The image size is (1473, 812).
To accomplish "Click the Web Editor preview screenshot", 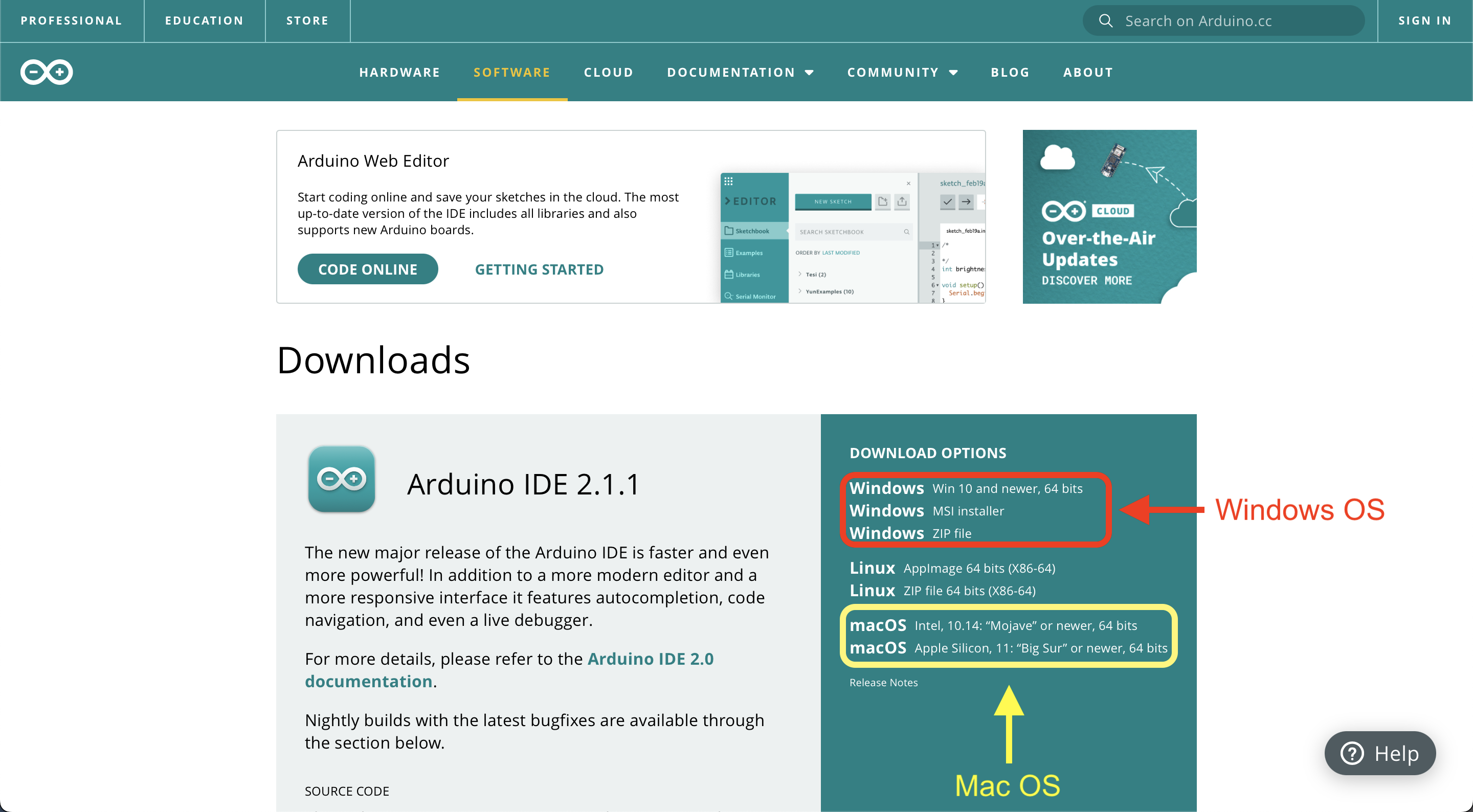I will coord(853,237).
